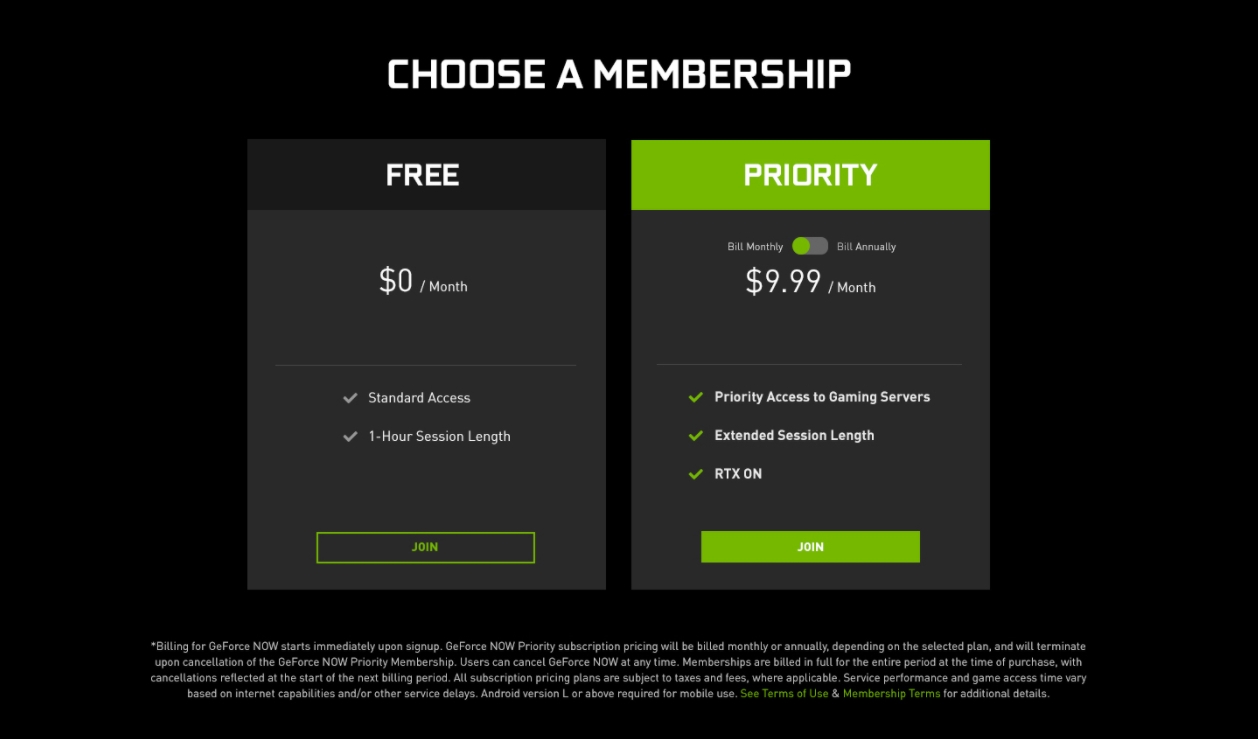Select the Bill Monthly label
The height and width of the screenshot is (739, 1258).
[755, 247]
